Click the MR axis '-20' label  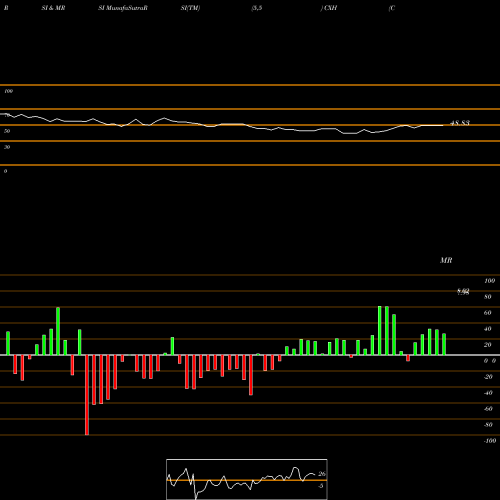[488, 377]
